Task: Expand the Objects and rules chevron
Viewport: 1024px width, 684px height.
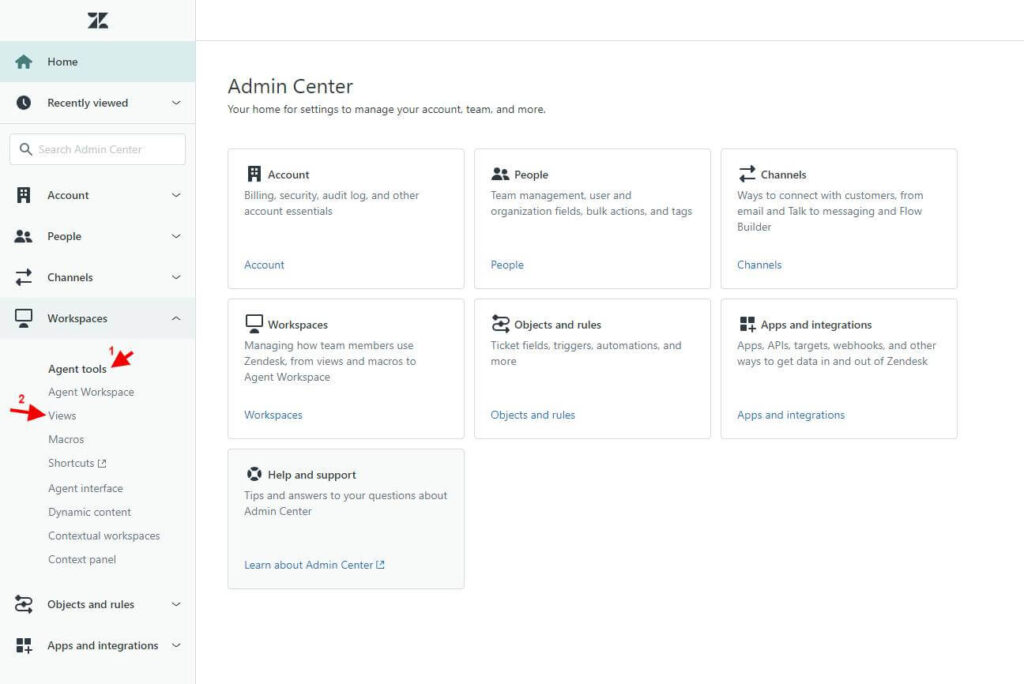Action: pyautogui.click(x=176, y=604)
